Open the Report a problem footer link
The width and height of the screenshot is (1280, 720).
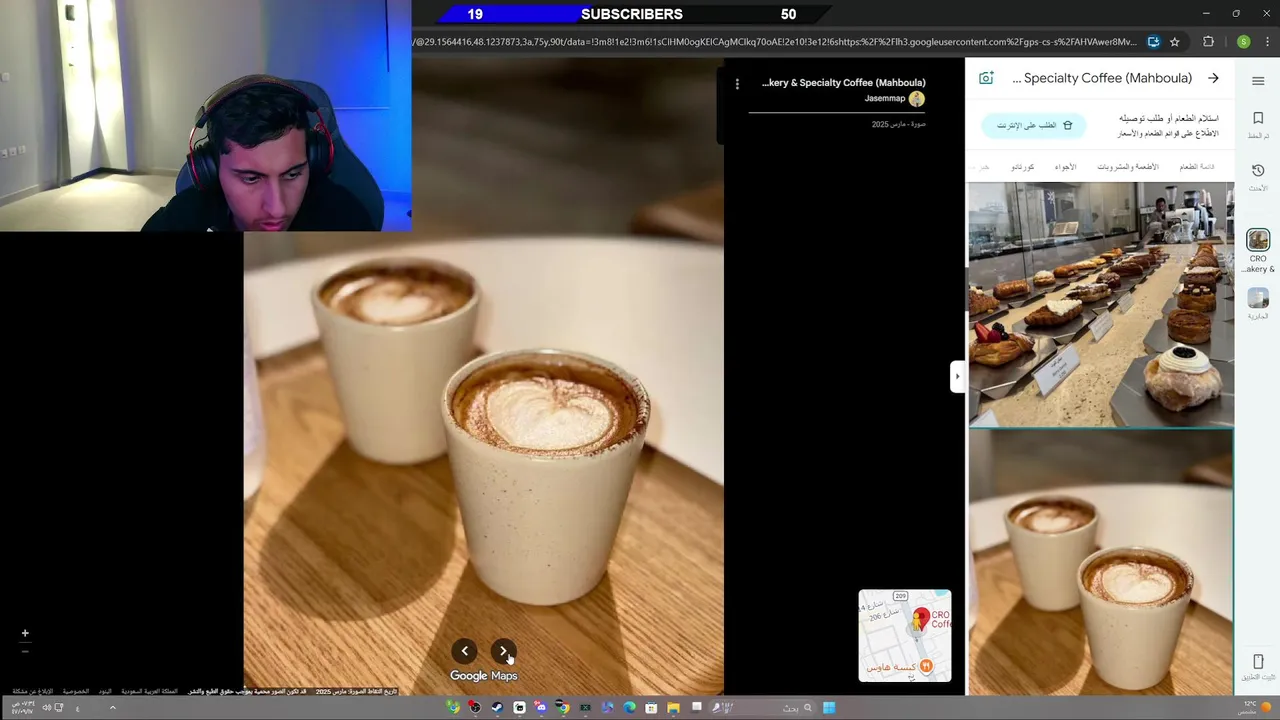pyautogui.click(x=32, y=691)
